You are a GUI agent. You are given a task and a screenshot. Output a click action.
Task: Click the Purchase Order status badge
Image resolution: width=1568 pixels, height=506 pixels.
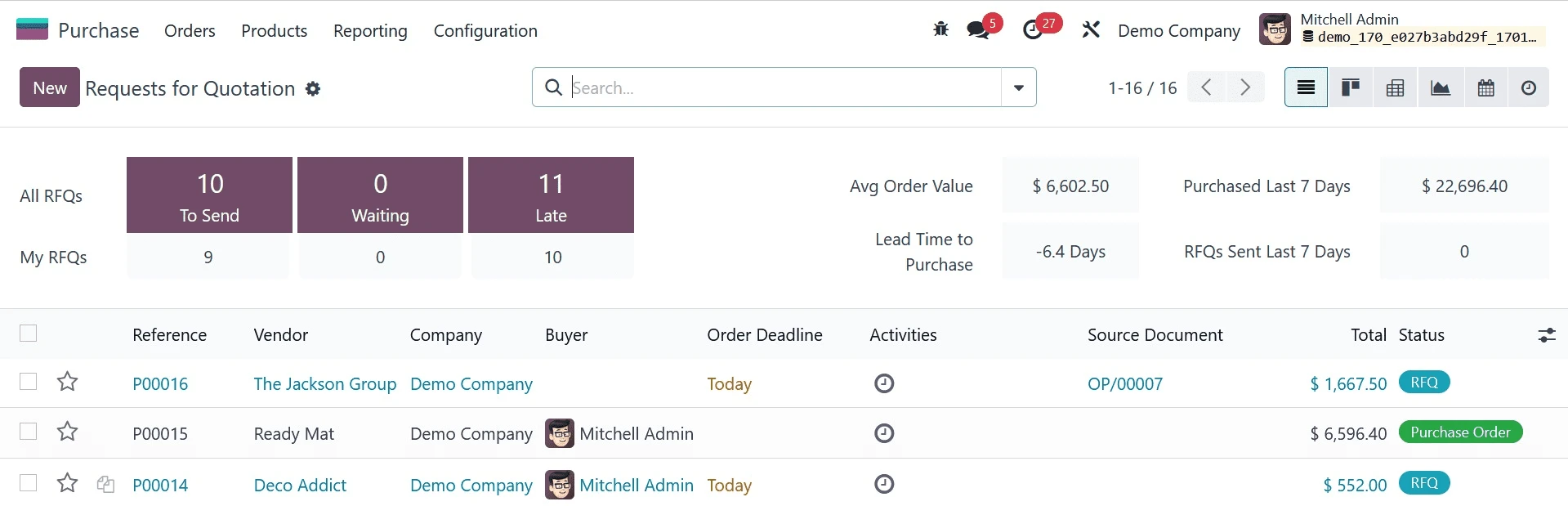tap(1460, 432)
